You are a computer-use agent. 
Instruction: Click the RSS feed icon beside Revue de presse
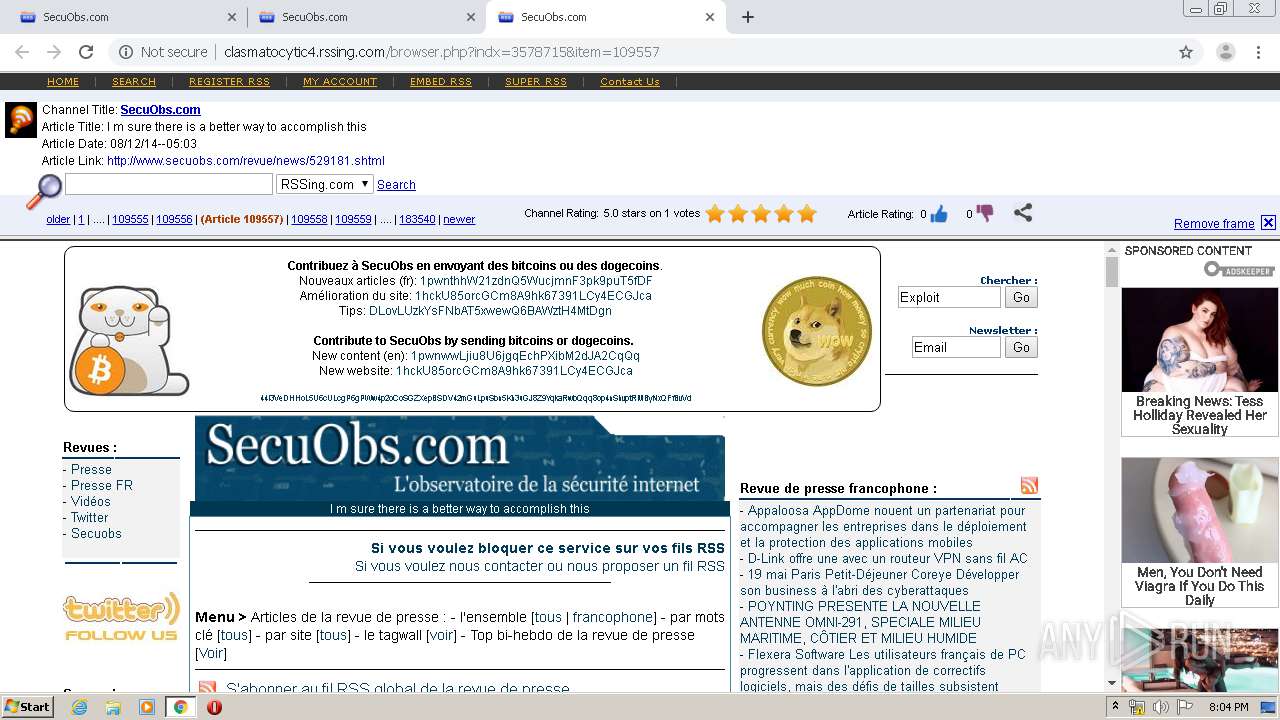(x=1029, y=486)
